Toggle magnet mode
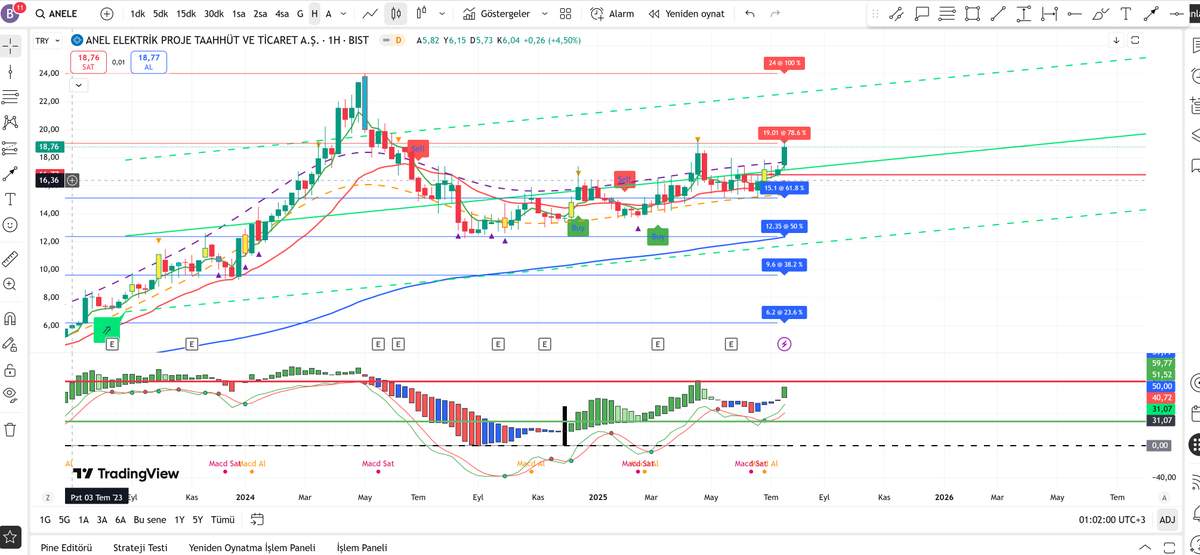Screen dimensions: 1200x555 click(x=11, y=319)
